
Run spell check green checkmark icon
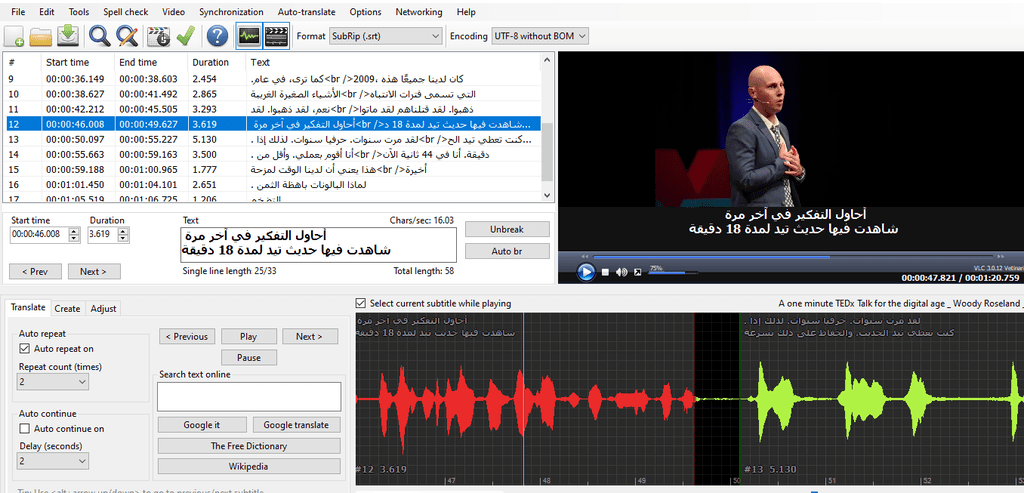[x=185, y=36]
